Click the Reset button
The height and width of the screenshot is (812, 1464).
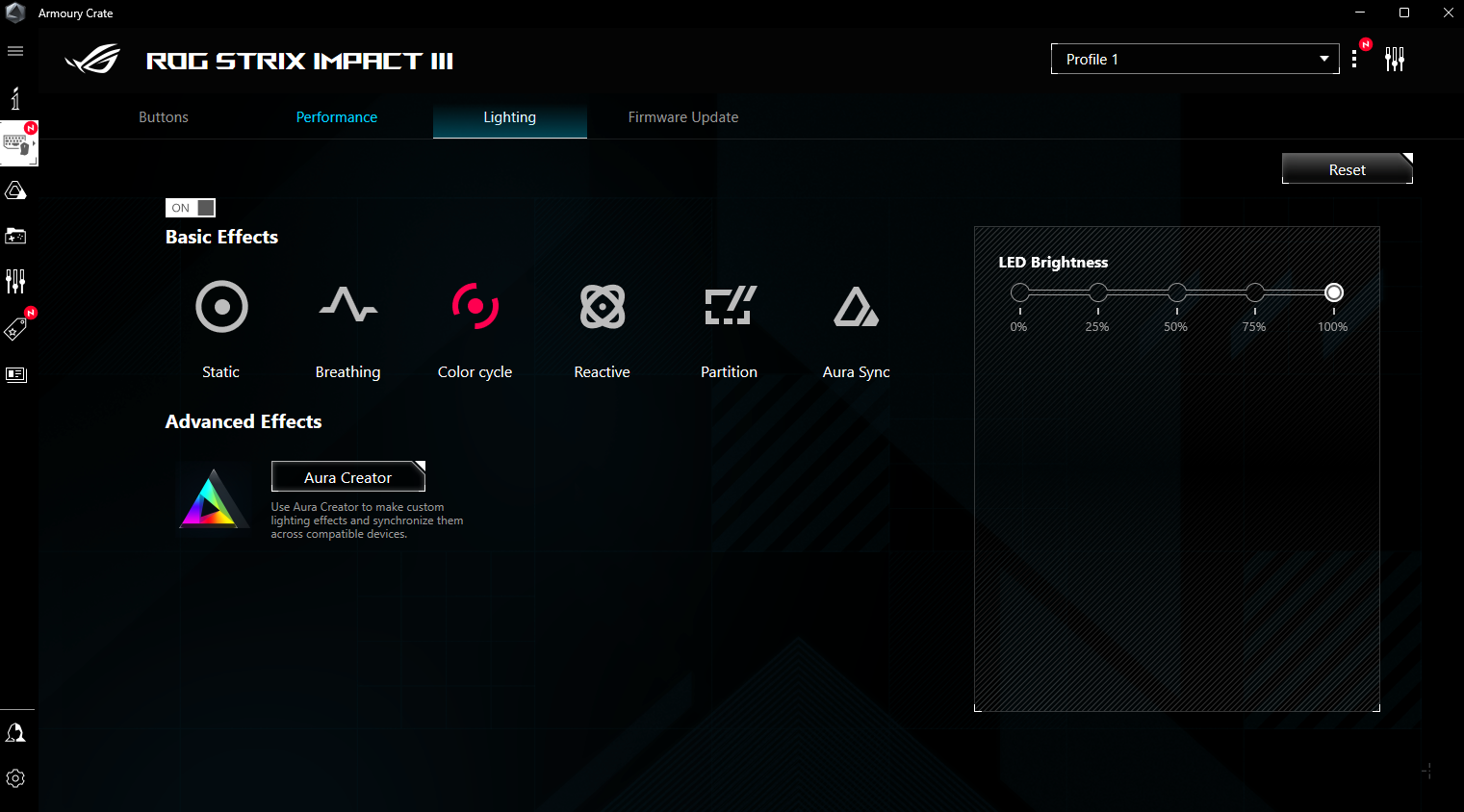tap(1348, 169)
